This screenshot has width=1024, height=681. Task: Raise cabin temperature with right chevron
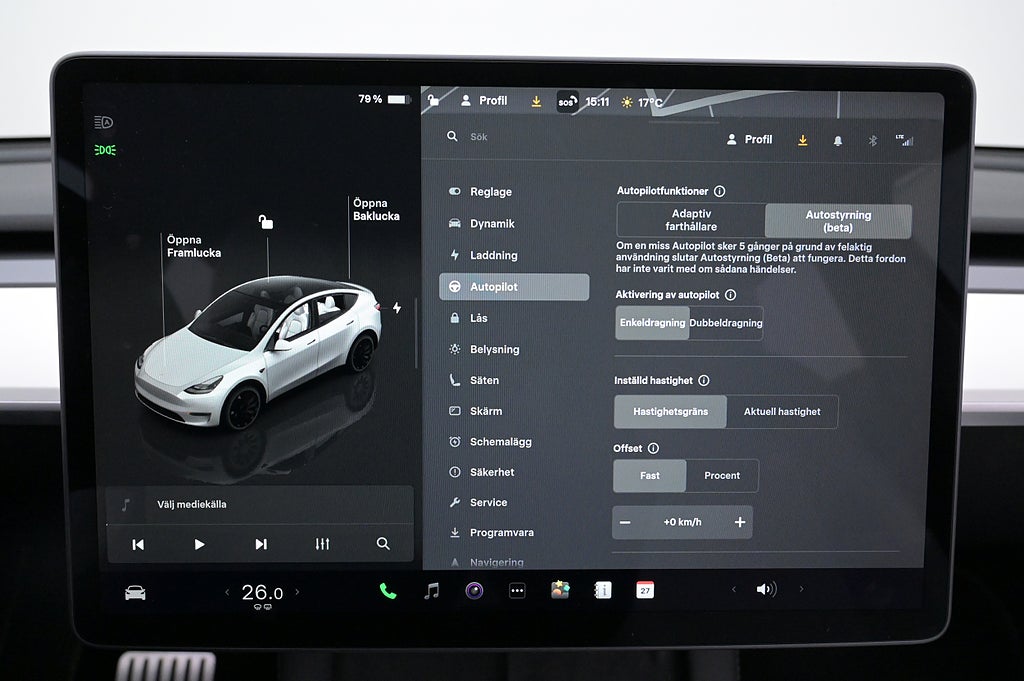(x=297, y=592)
